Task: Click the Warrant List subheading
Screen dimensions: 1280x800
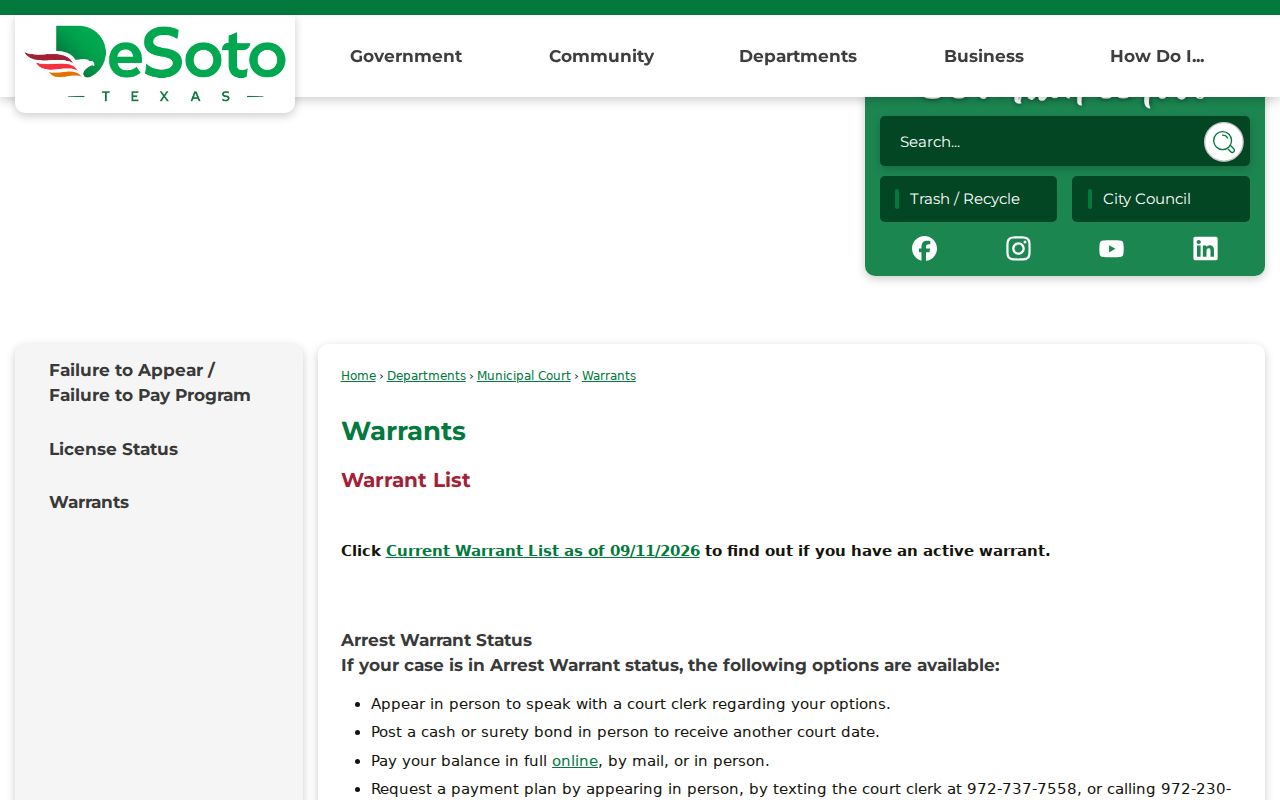Action: [x=405, y=480]
